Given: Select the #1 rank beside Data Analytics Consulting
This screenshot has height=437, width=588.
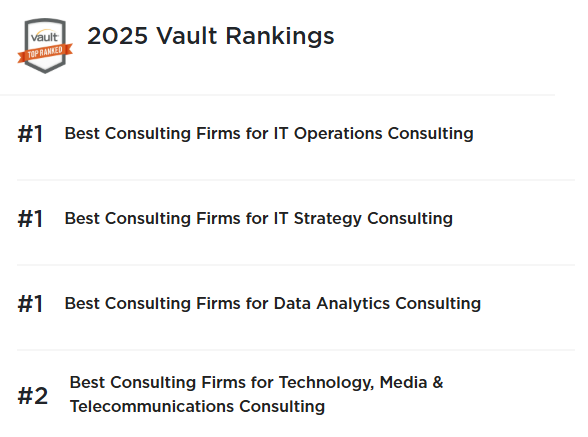Looking at the screenshot, I should 30,304.
